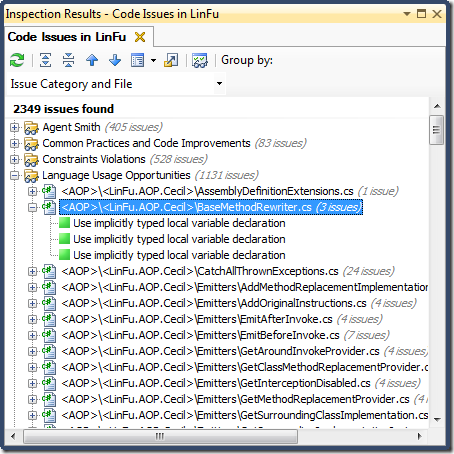Open the Issue Category and File dropdown
This screenshot has height=454, width=454.
[x=116, y=84]
